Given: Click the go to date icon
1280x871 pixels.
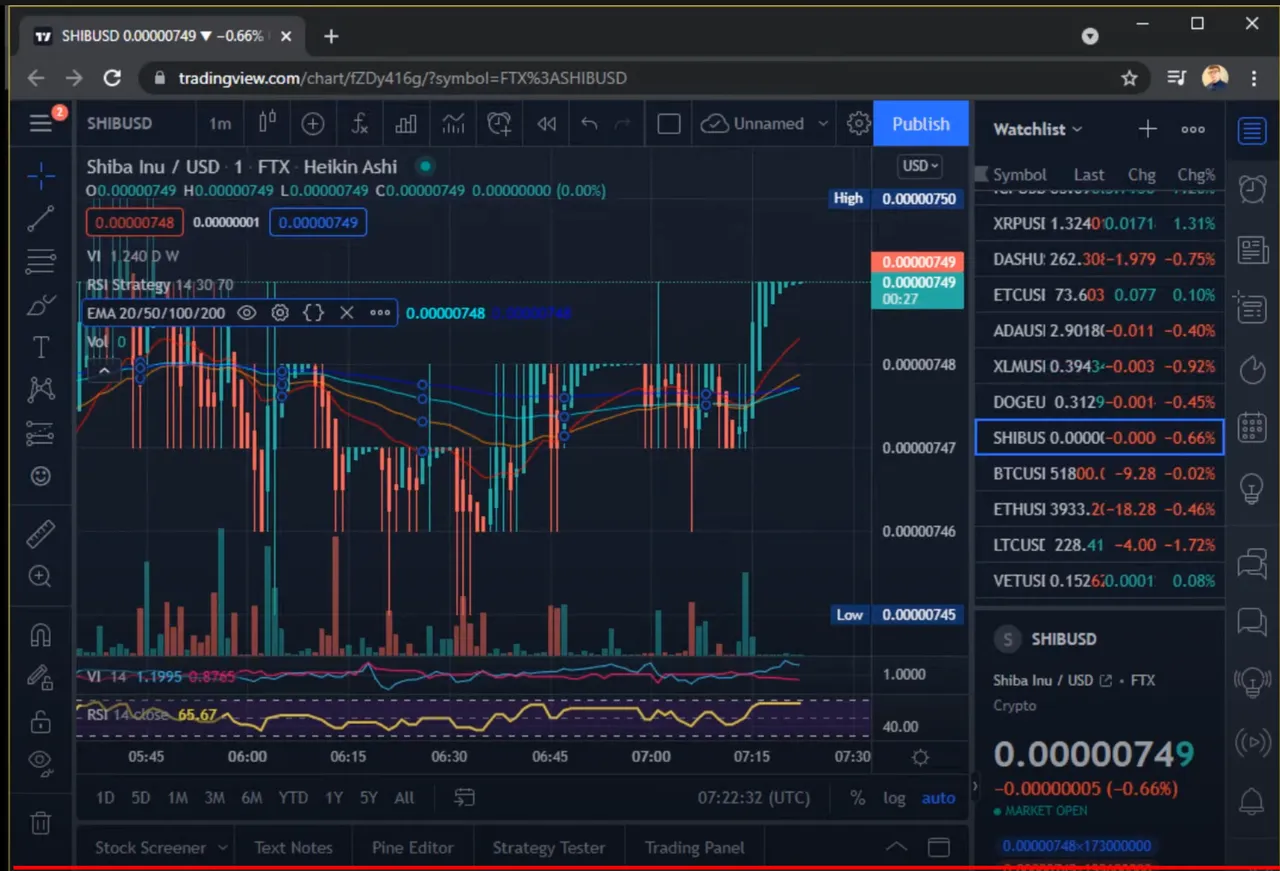Looking at the screenshot, I should pyautogui.click(x=464, y=797).
